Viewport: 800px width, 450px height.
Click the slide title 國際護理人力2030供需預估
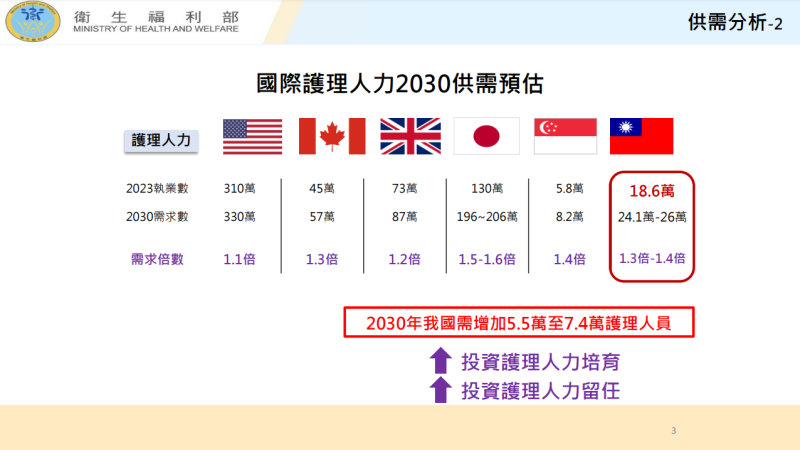399,84
